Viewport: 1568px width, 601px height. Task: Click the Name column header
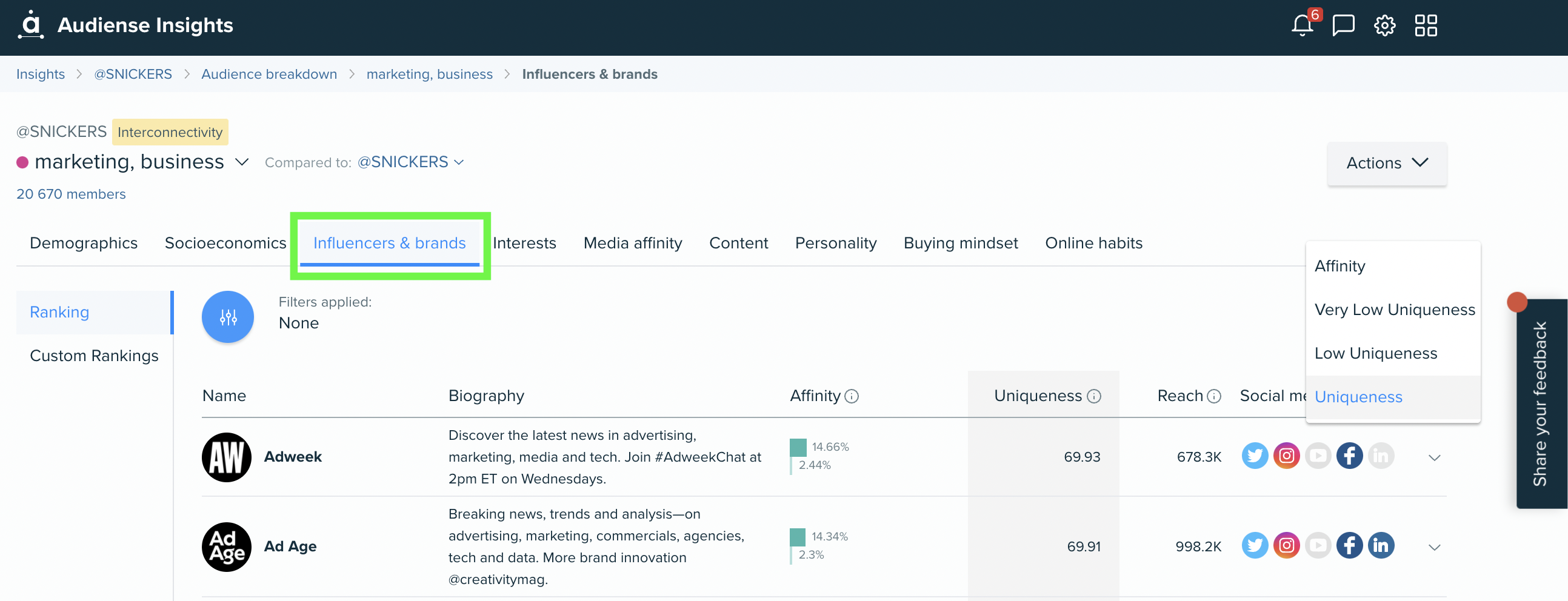coord(224,397)
